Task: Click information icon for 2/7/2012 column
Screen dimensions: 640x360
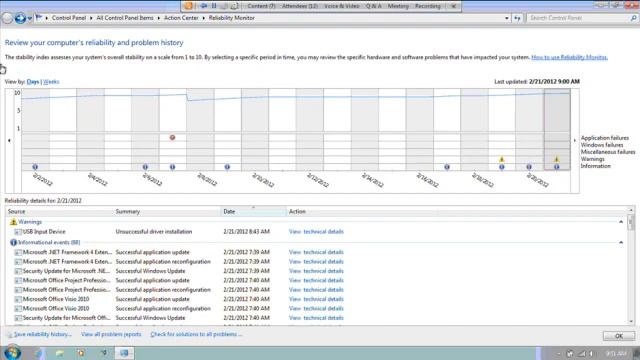Action: pos(172,167)
